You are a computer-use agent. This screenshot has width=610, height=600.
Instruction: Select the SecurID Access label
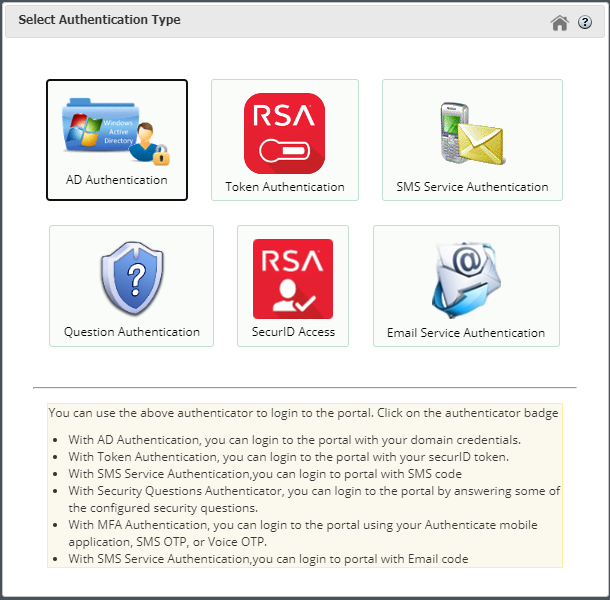(293, 332)
